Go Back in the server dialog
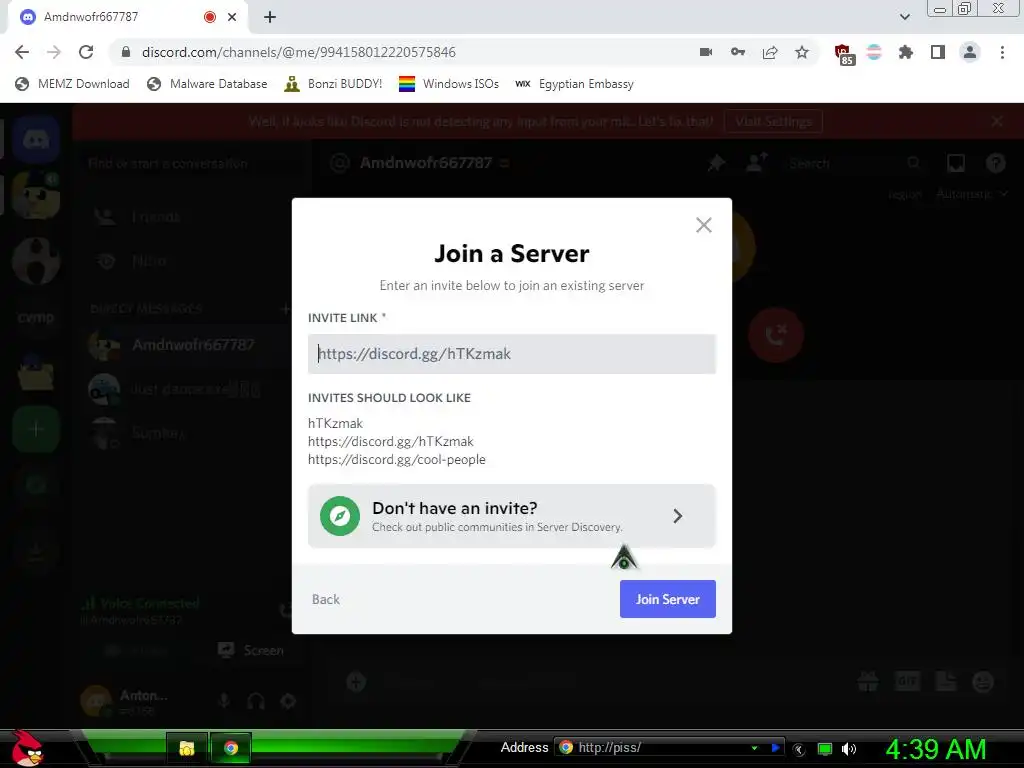1024x768 pixels. pyautogui.click(x=325, y=599)
